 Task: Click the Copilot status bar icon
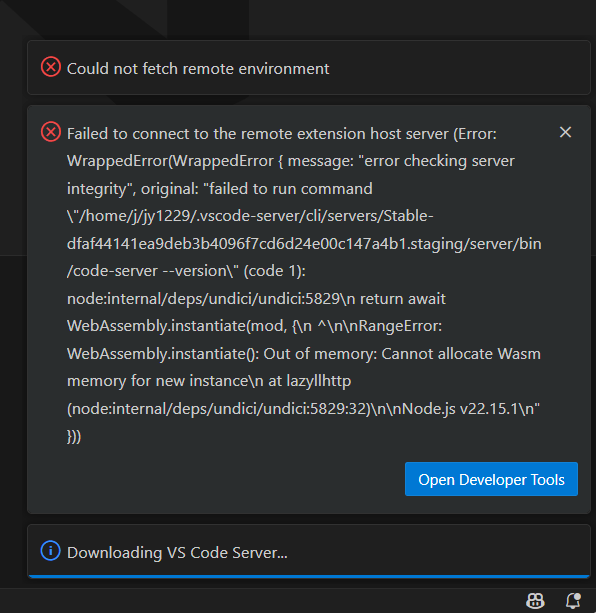click(535, 600)
